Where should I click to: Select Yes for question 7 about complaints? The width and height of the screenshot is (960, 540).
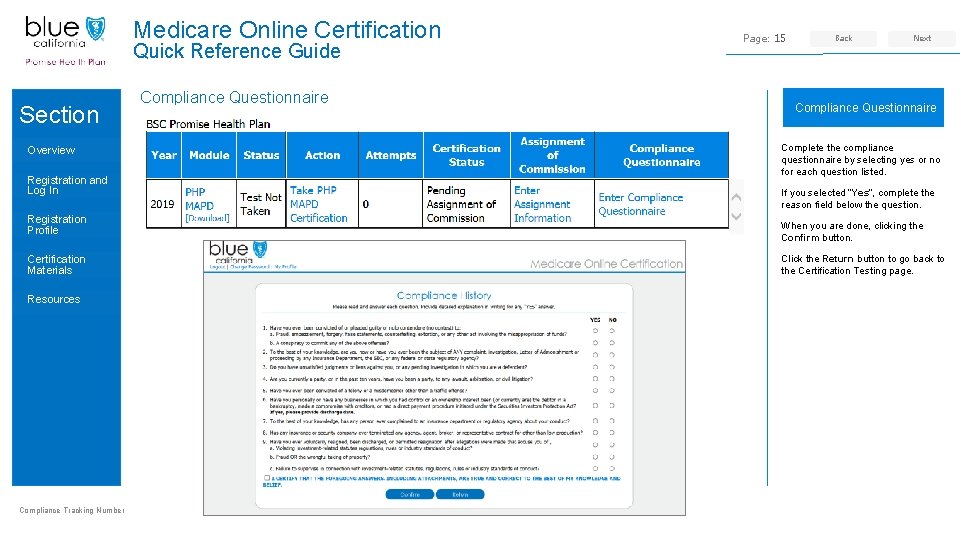coord(595,421)
